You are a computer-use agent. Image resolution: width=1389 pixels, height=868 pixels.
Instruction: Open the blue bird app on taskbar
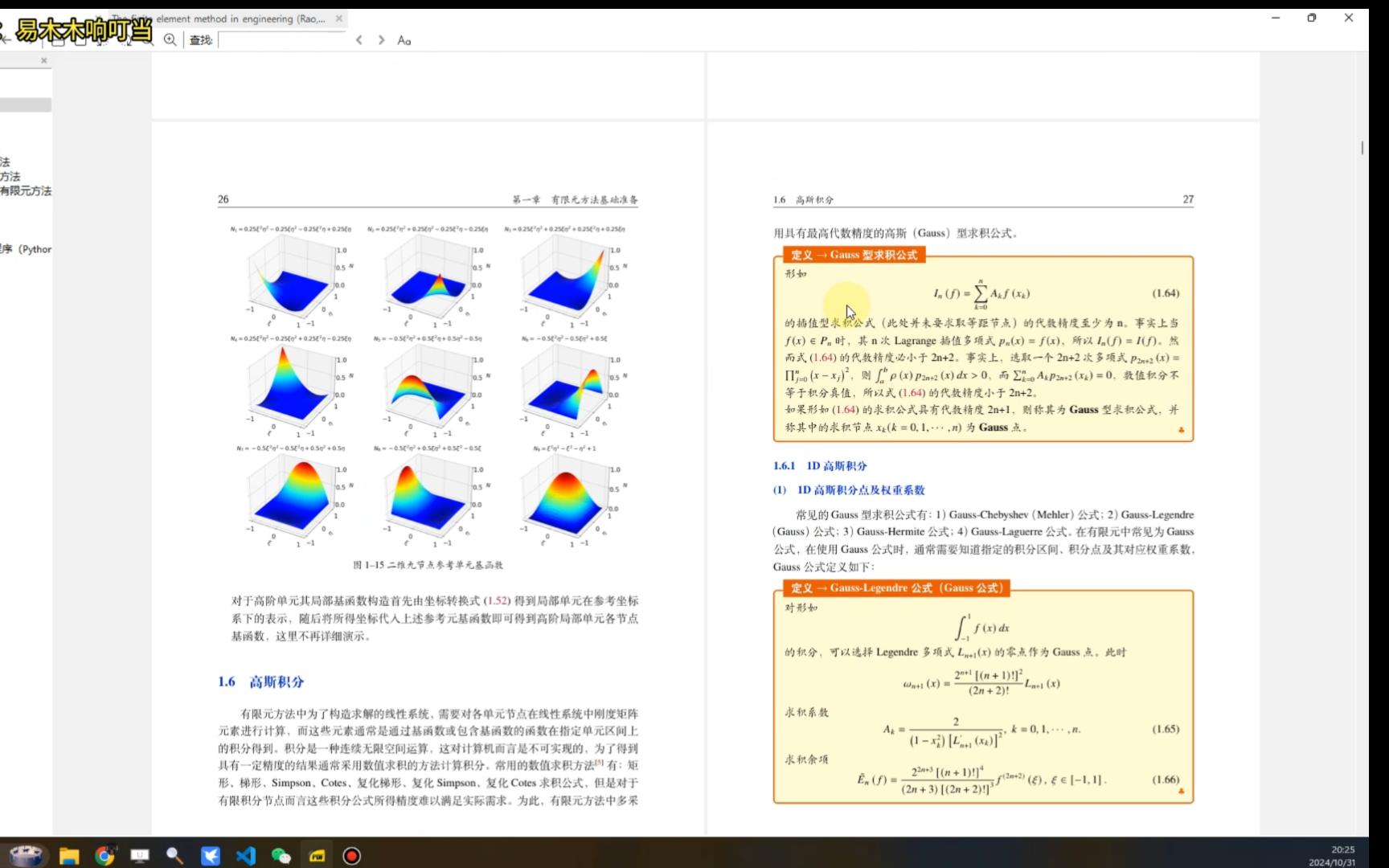click(x=211, y=856)
